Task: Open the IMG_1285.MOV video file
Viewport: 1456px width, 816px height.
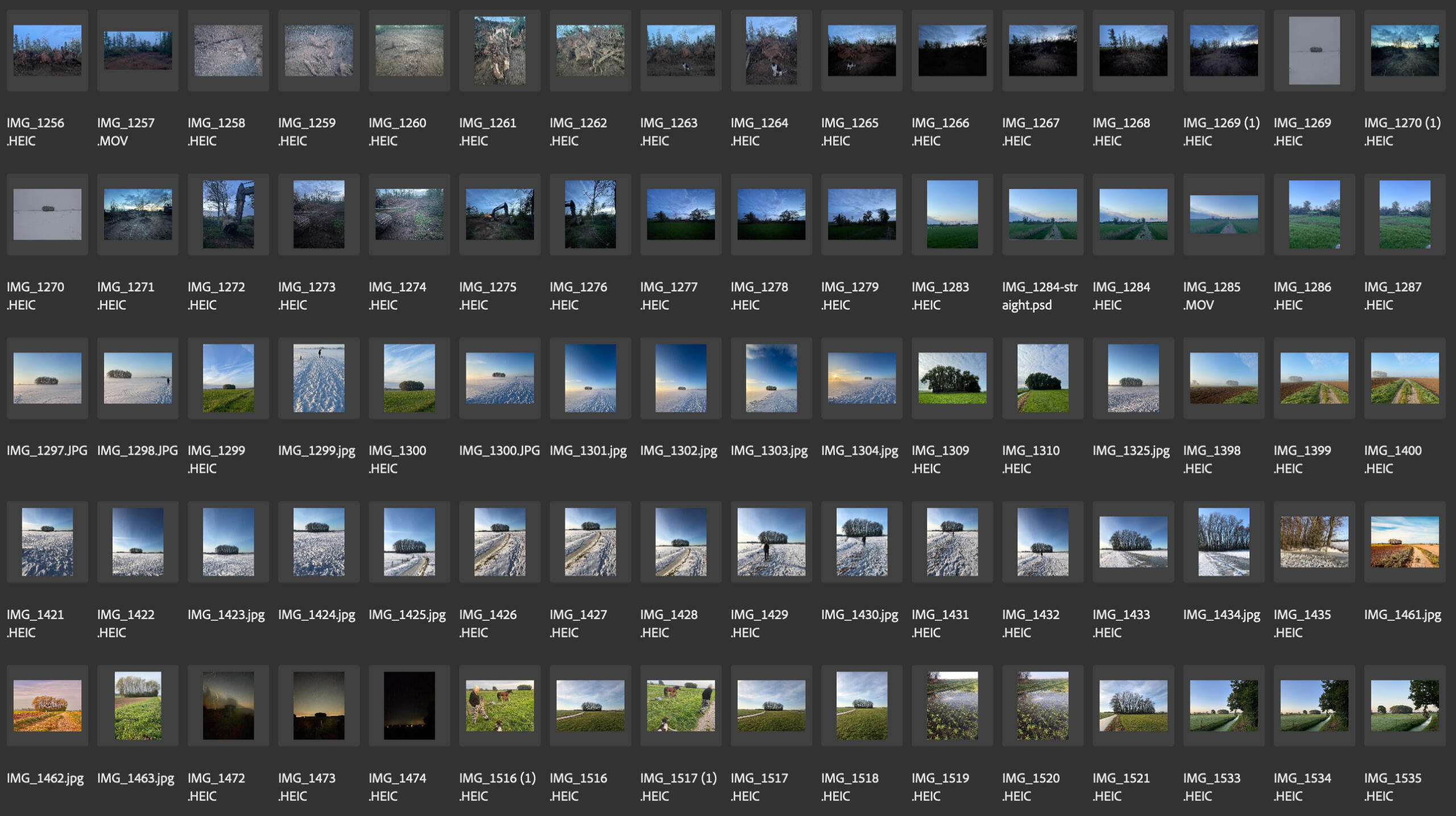Action: click(1223, 214)
